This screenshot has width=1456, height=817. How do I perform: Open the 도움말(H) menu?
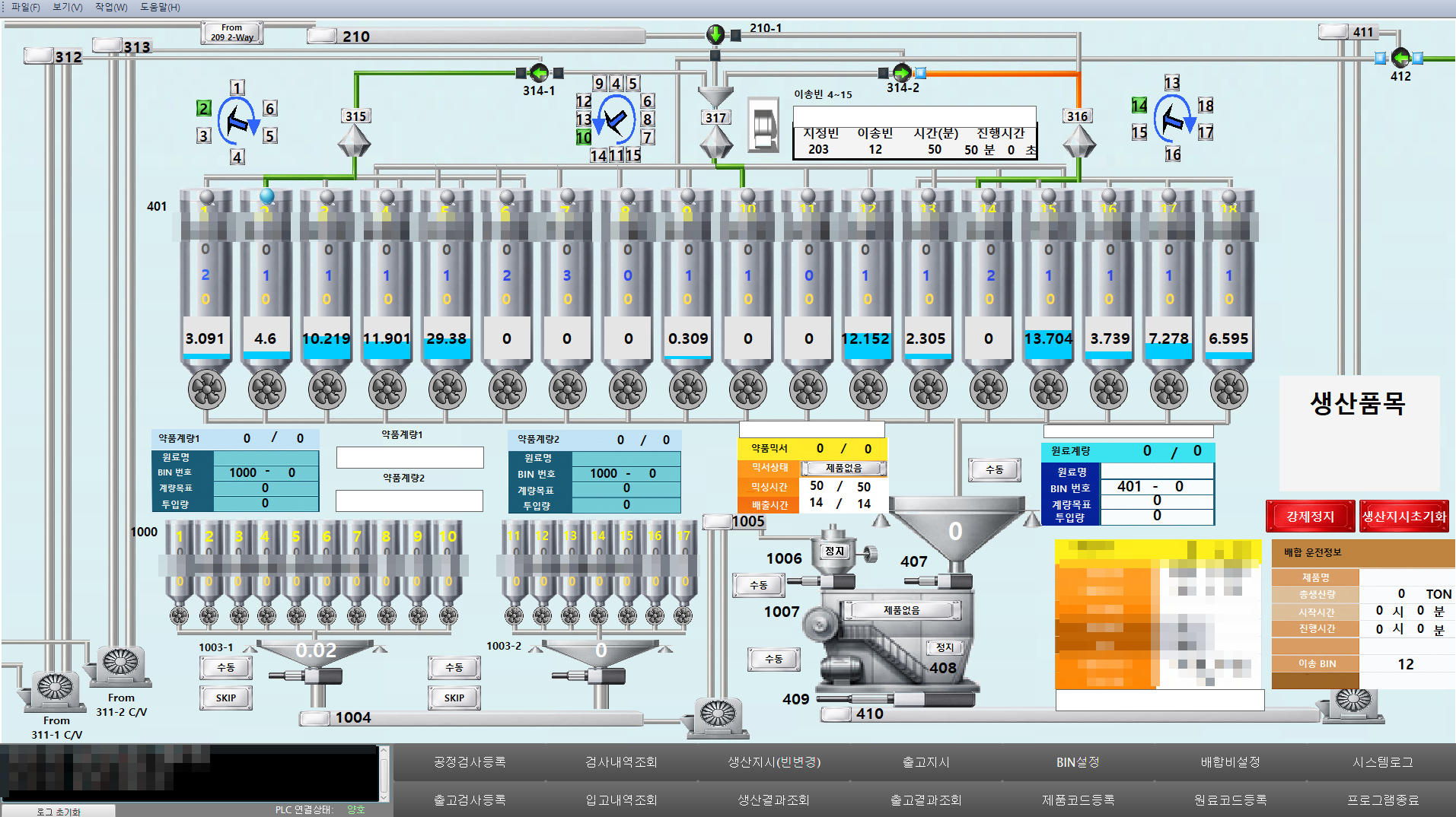(160, 7)
